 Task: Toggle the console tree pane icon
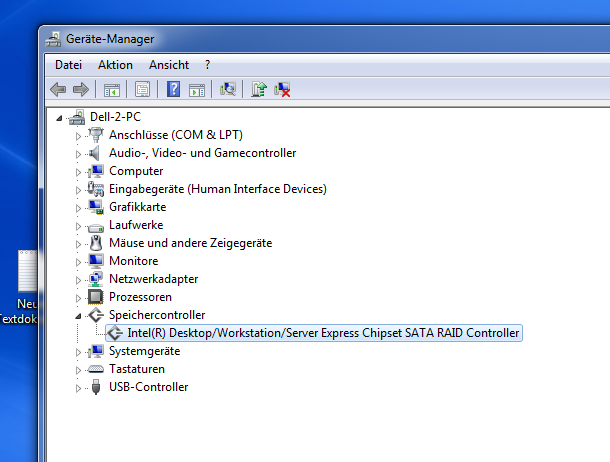(112, 89)
